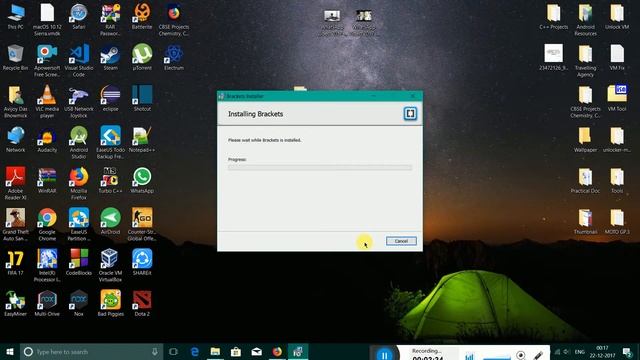The width and height of the screenshot is (640, 360).
Task: Select Adobe Reader XI shortcut
Action: tap(16, 184)
